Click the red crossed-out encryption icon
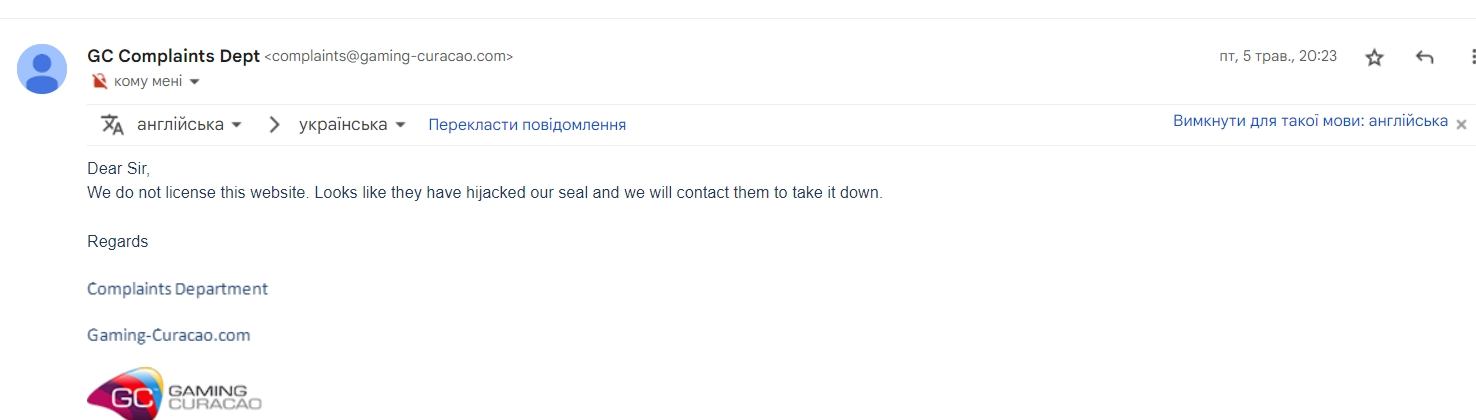The width and height of the screenshot is (1476, 420). [99, 81]
